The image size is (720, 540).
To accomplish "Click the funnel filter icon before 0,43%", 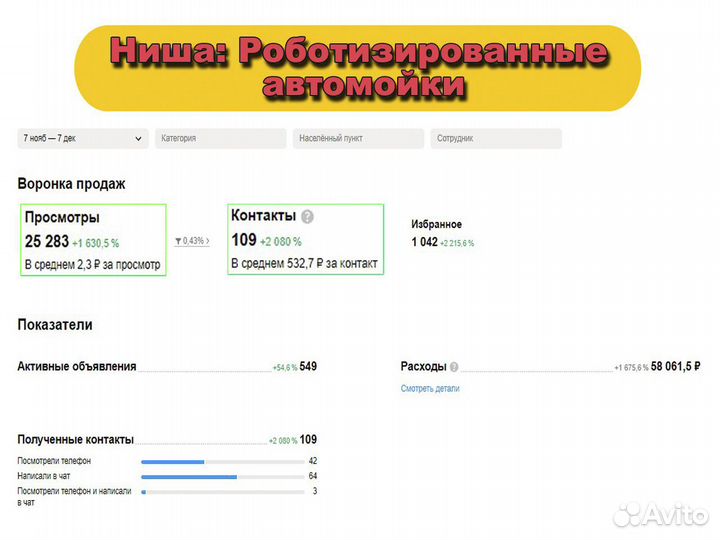I will coord(178,241).
